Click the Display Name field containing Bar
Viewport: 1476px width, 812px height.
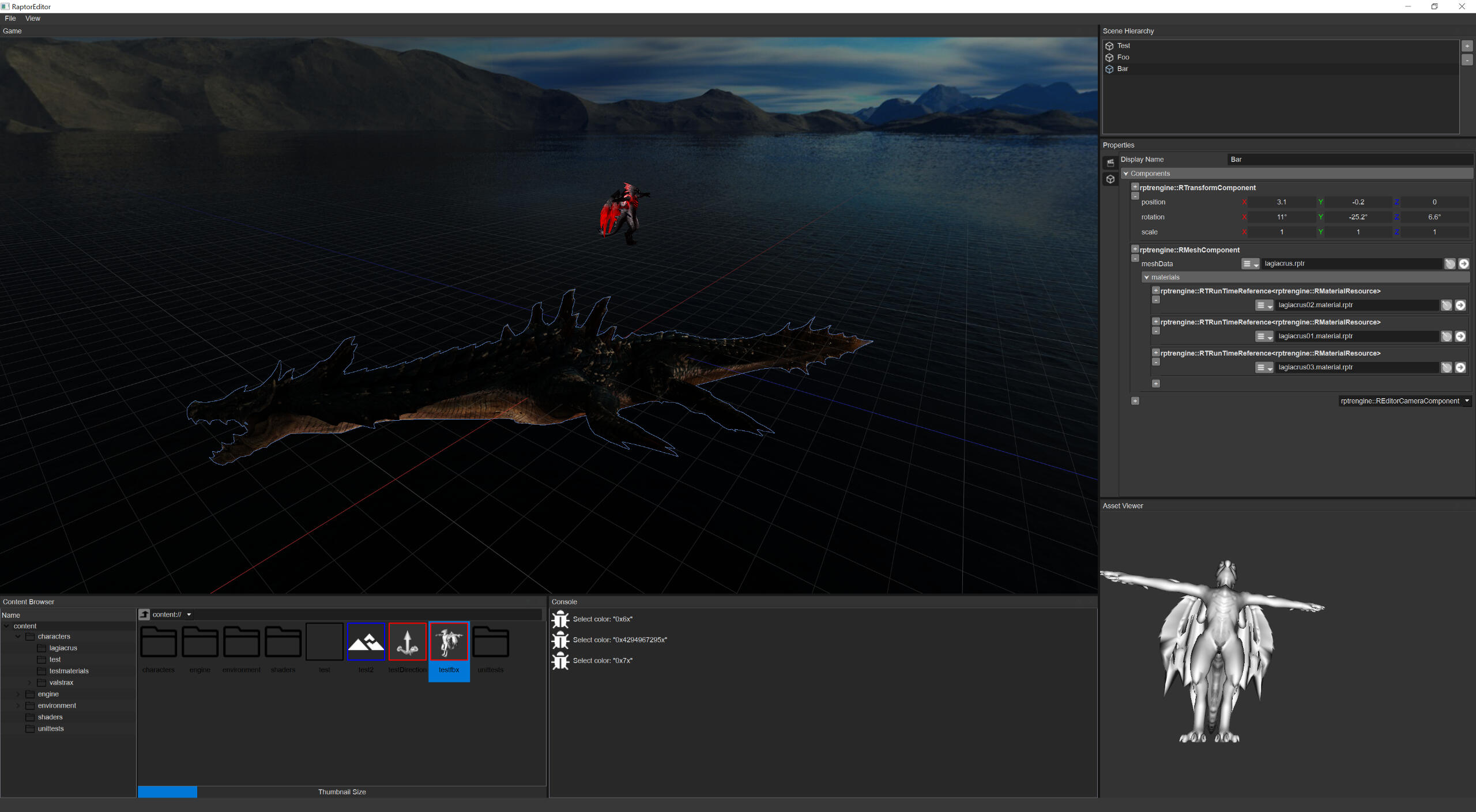1350,160
